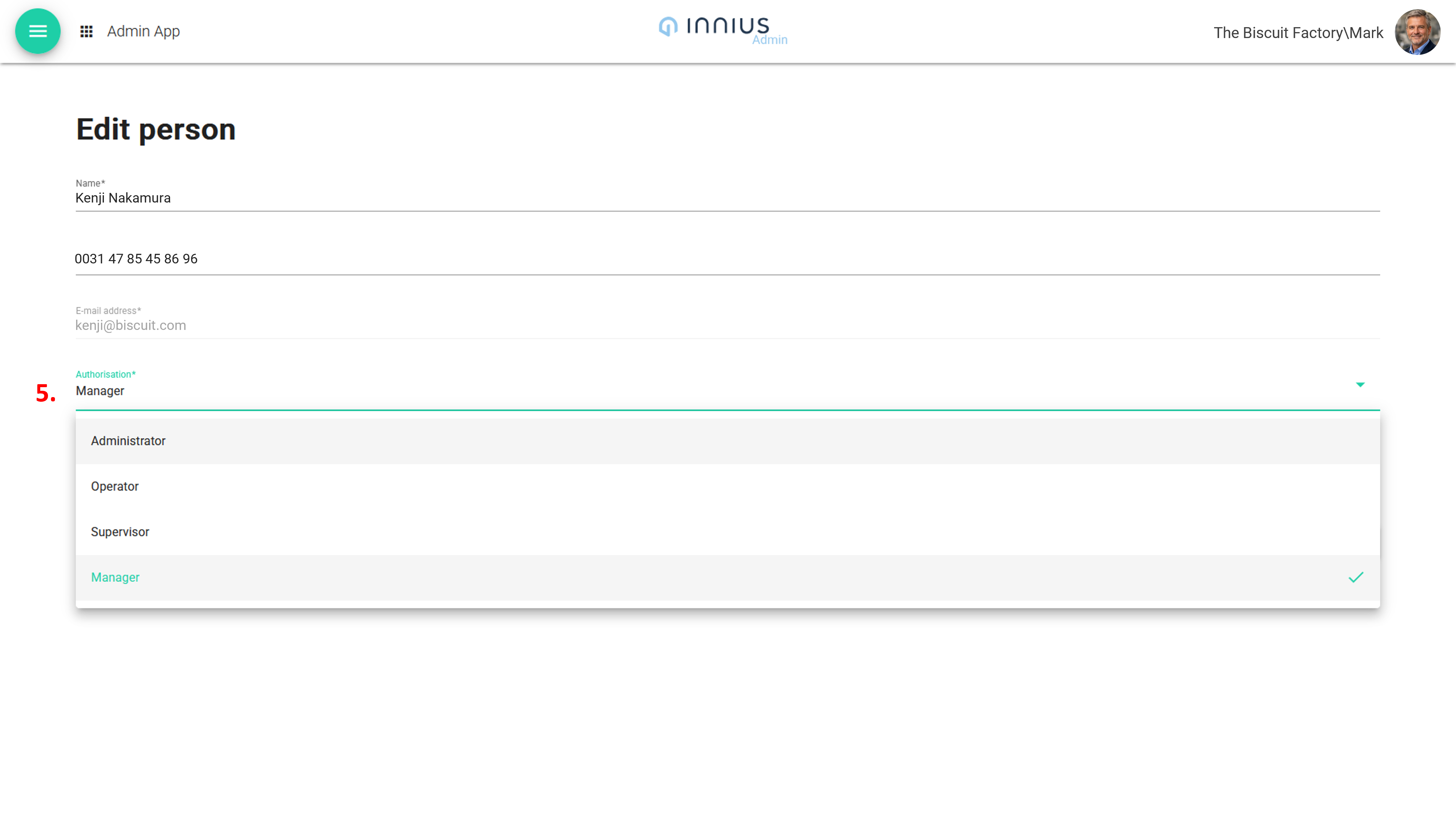Click The Biscuit Factory\Mark user name
Viewport: 1456px width, 819px height.
click(x=1298, y=33)
